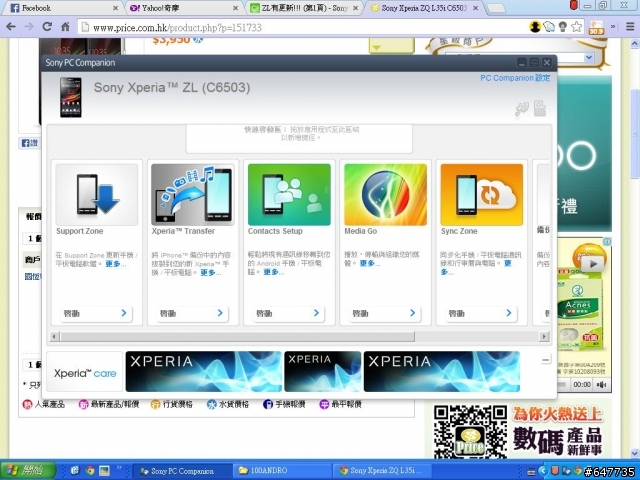Open the extensions overflow chevron

pos(613,27)
